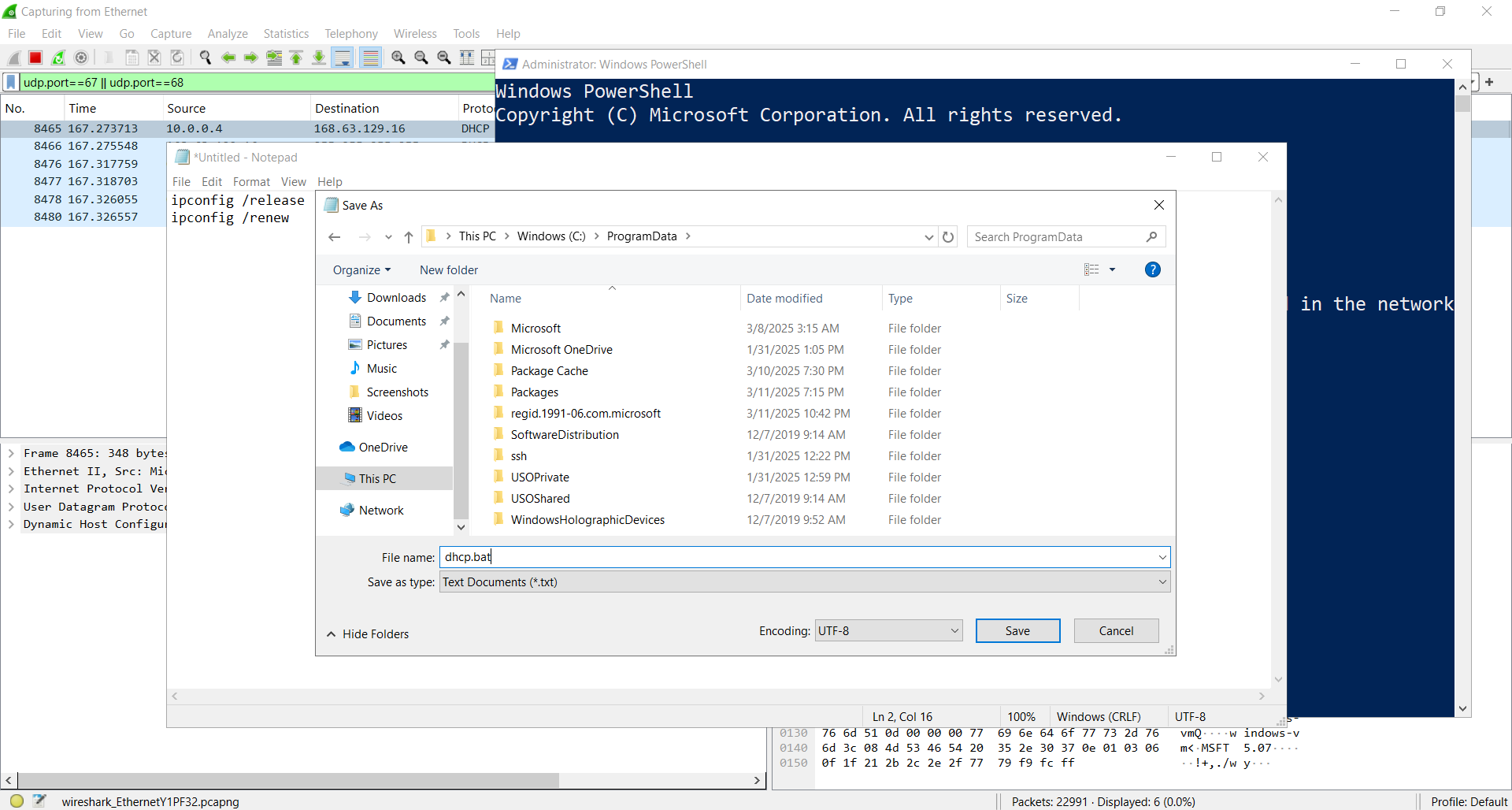Open the recent locations dropdown arrow
Viewport: 1512px width, 810px height.
coord(388,236)
